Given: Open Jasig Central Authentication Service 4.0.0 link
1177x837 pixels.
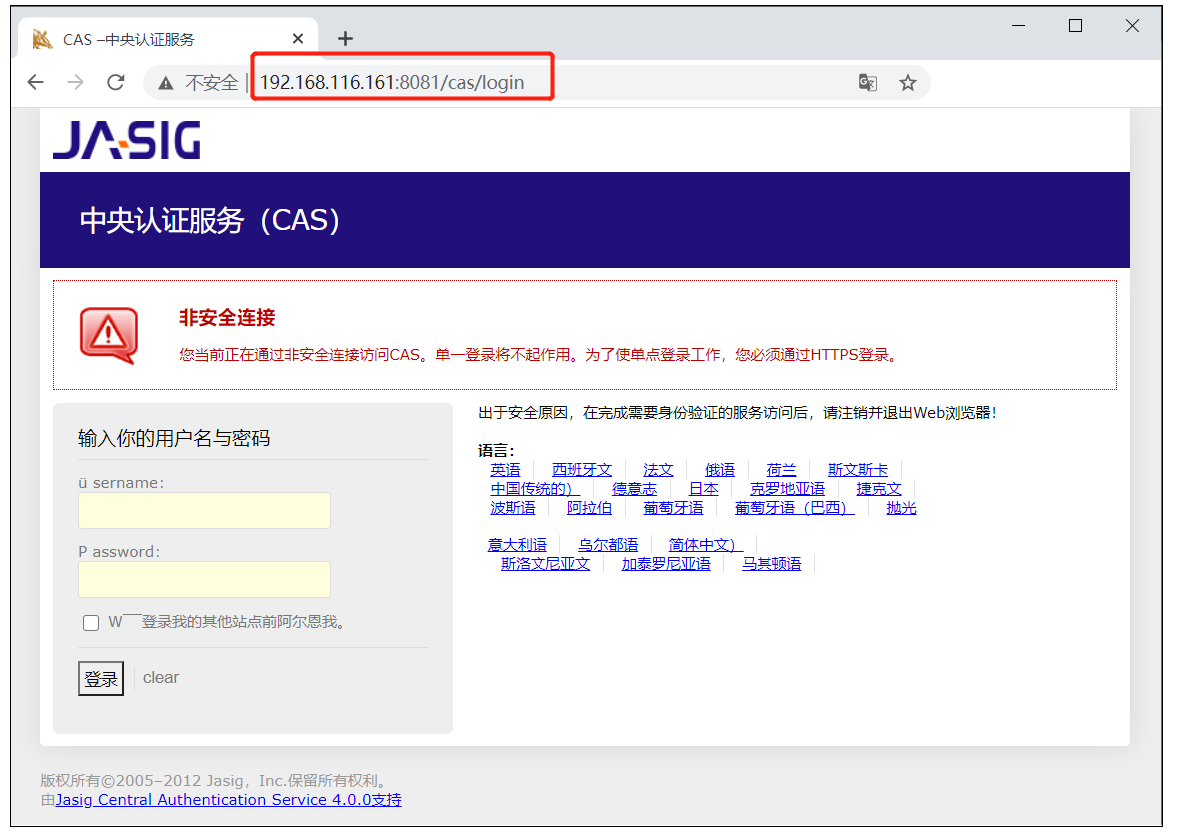Looking at the screenshot, I should (x=228, y=799).
